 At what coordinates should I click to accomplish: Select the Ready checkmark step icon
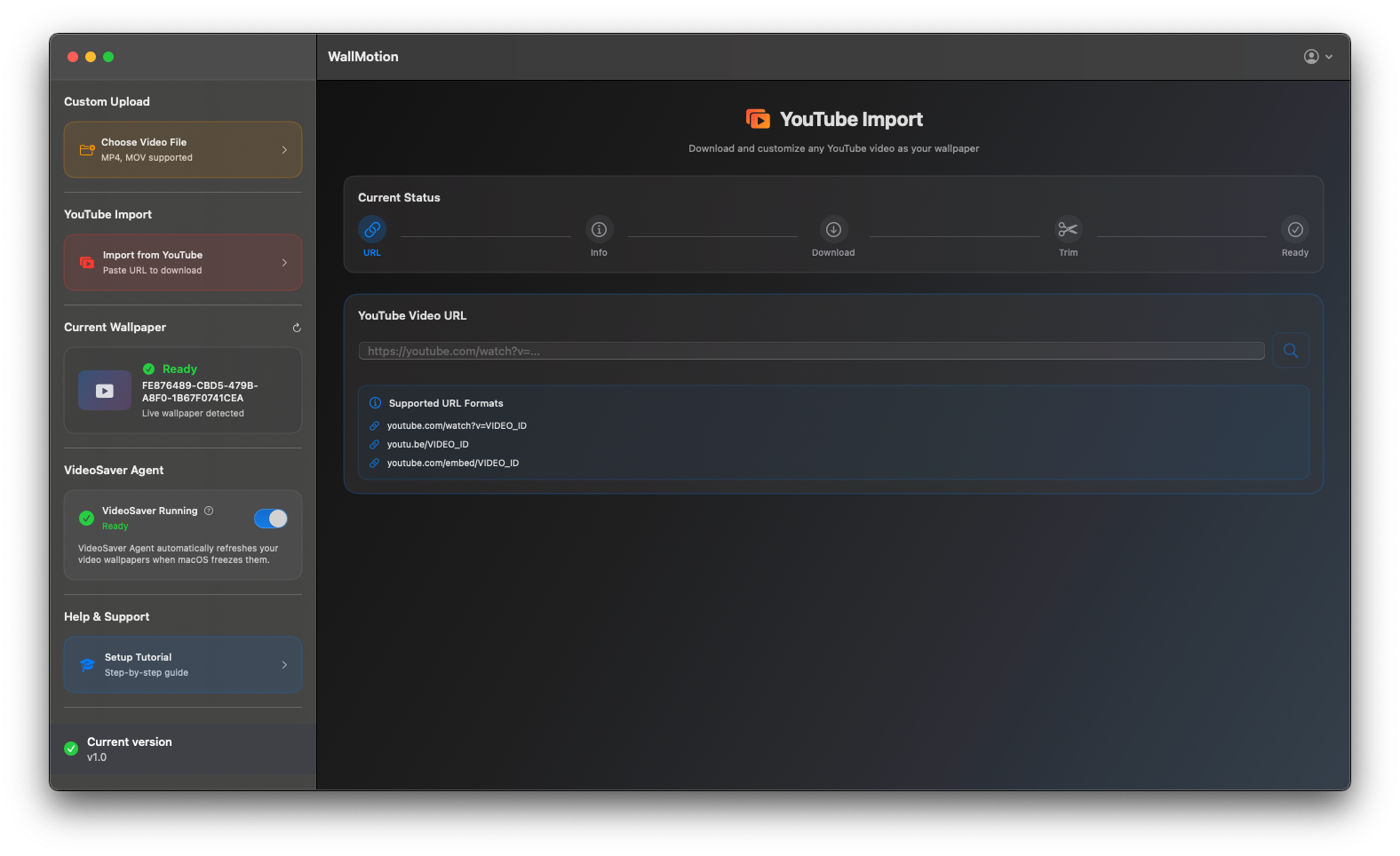1295,229
